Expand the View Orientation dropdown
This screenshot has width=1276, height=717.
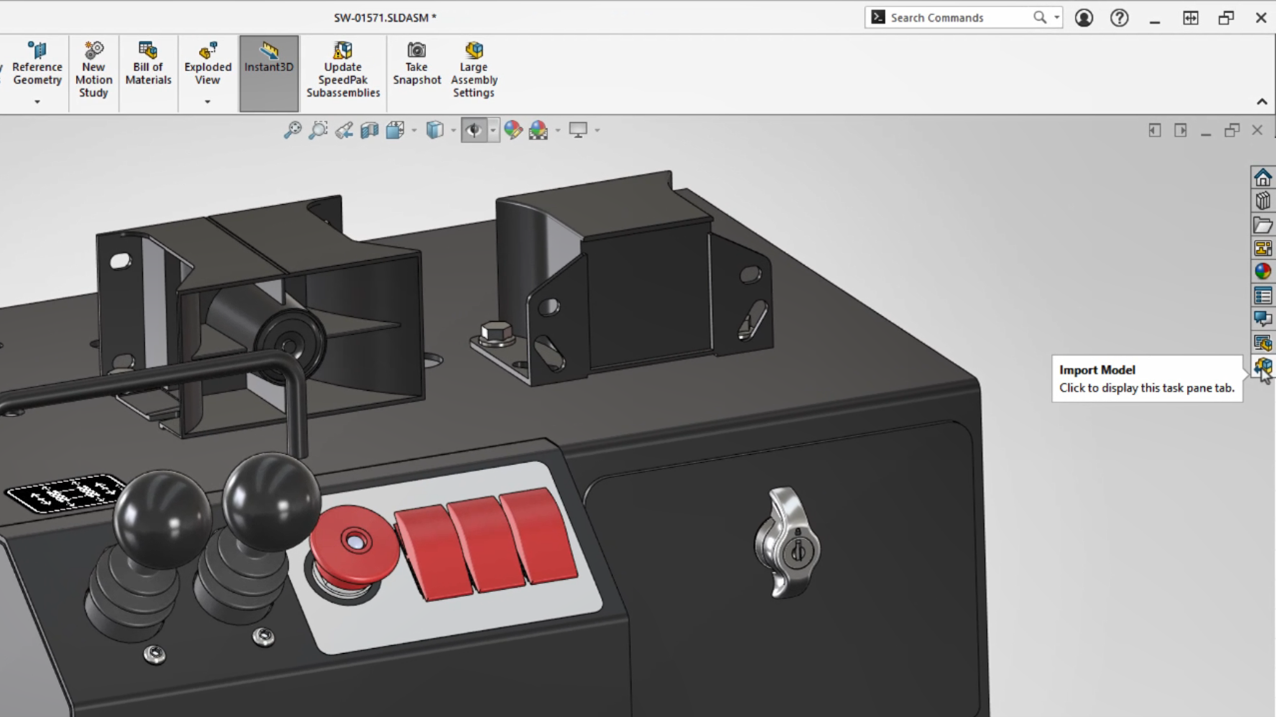pos(414,129)
